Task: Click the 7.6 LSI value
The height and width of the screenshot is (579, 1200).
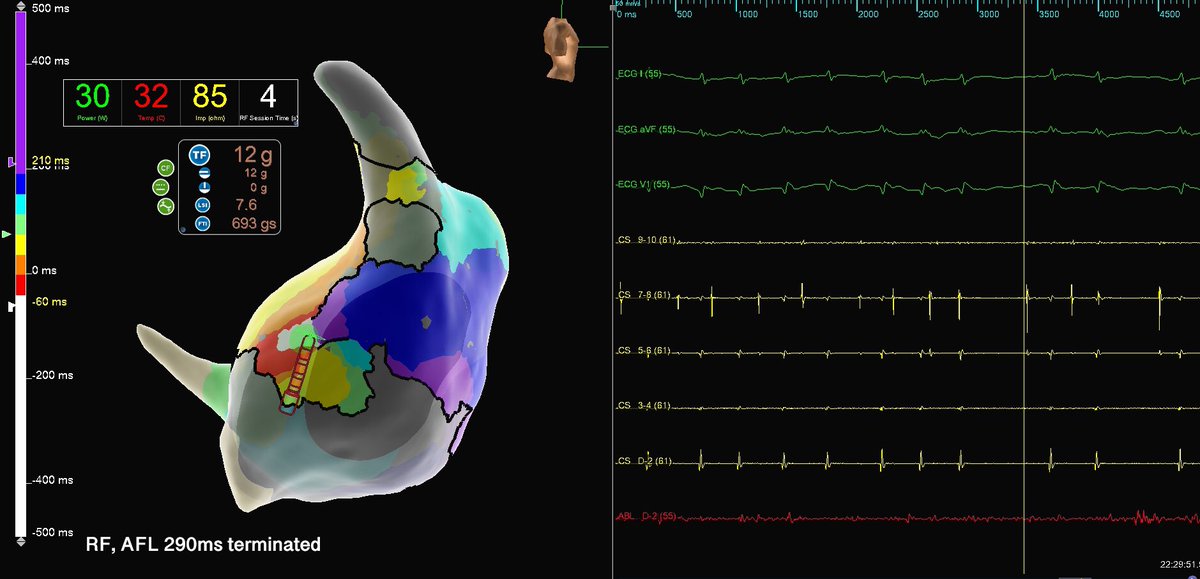Action: (x=247, y=205)
